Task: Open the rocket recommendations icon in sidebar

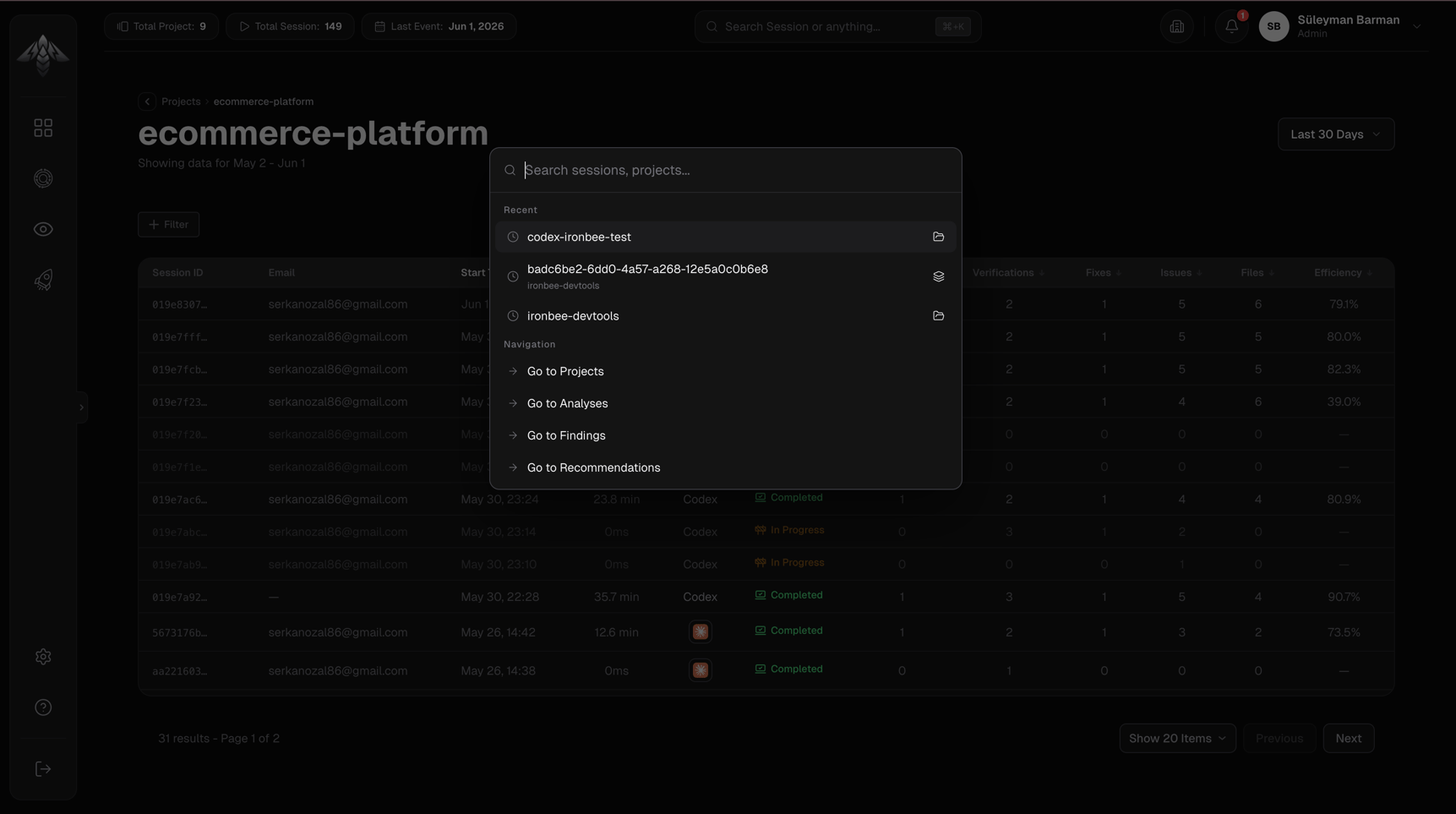Action: (x=43, y=280)
